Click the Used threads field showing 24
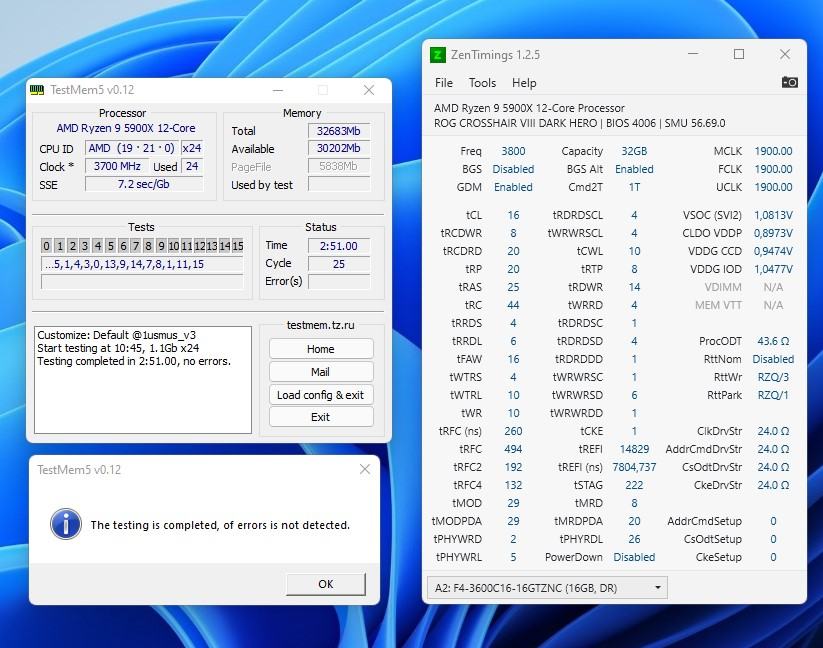This screenshot has height=648, width=823. pyautogui.click(x=192, y=166)
